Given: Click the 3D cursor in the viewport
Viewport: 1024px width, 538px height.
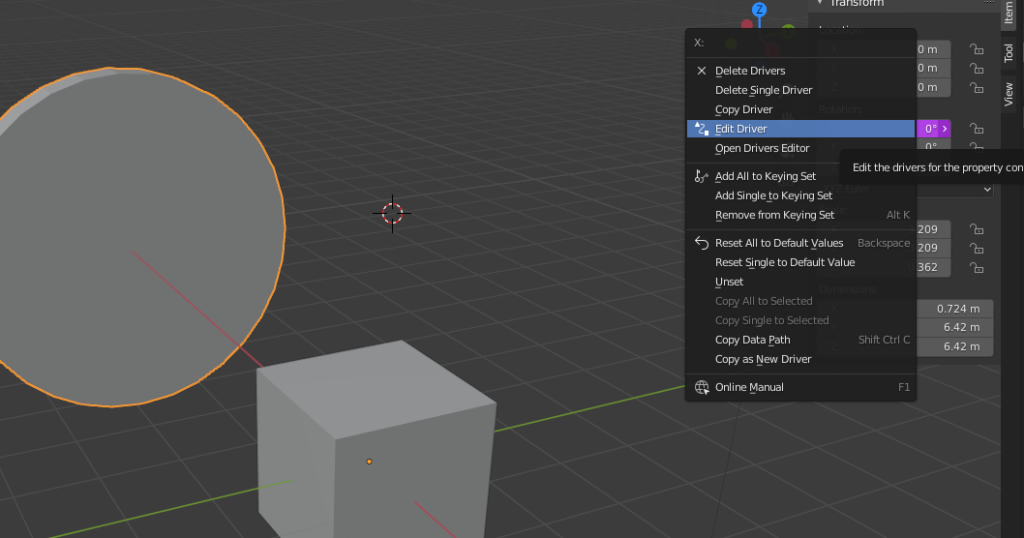Looking at the screenshot, I should pyautogui.click(x=392, y=213).
